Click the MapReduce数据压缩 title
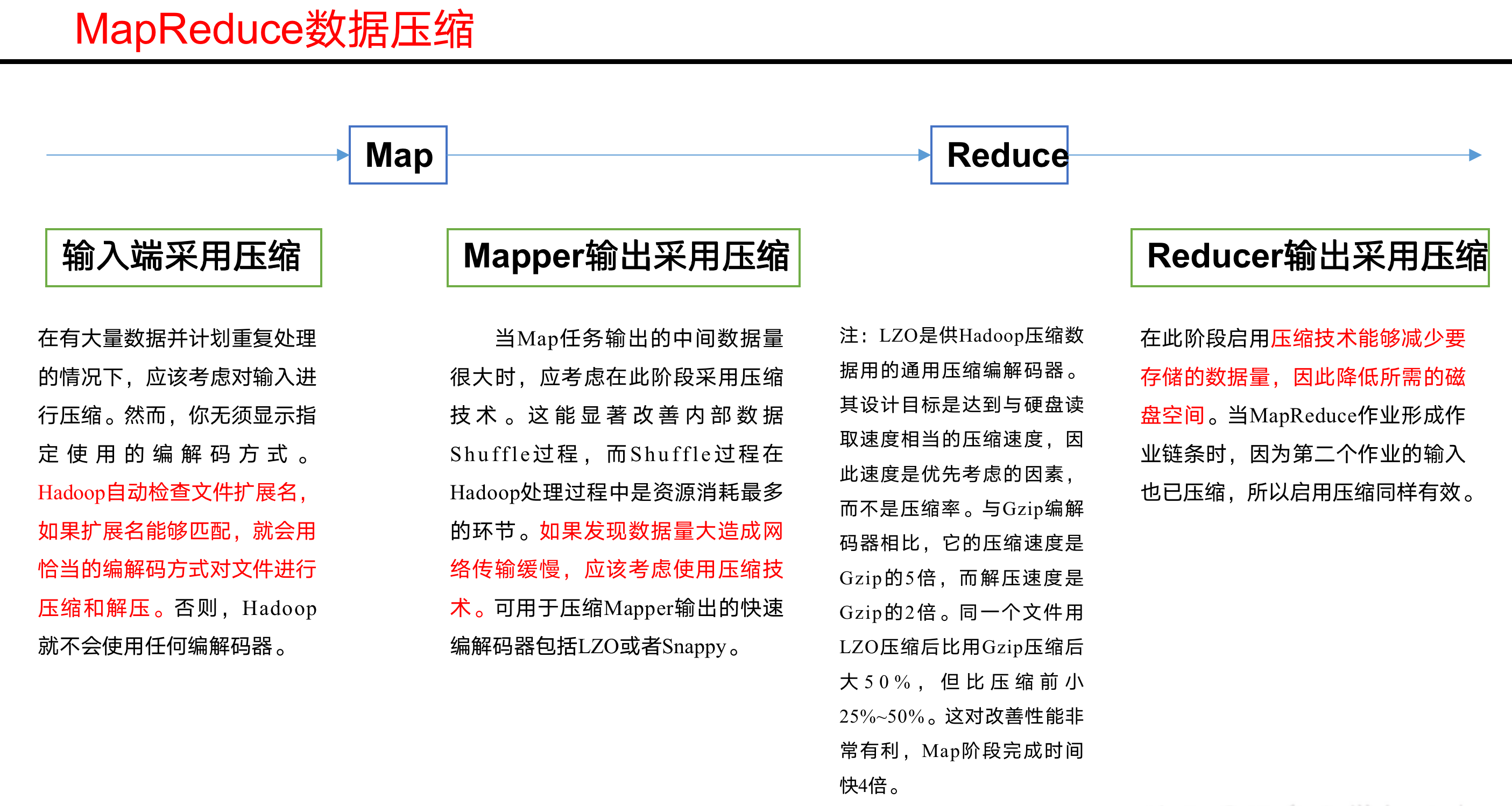1512x806 pixels. coord(274,30)
